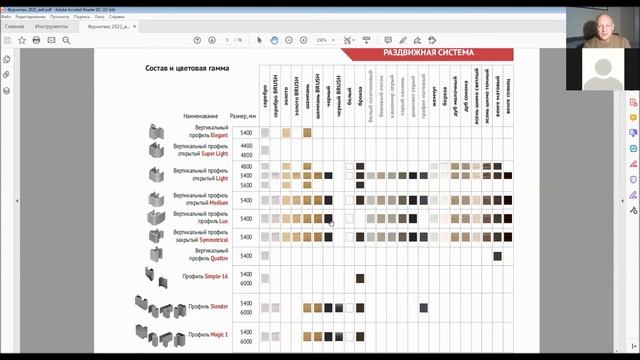Collapse the right tools pane arrow
Image resolution: width=640 pixels, height=360 pixels.
tap(622, 201)
